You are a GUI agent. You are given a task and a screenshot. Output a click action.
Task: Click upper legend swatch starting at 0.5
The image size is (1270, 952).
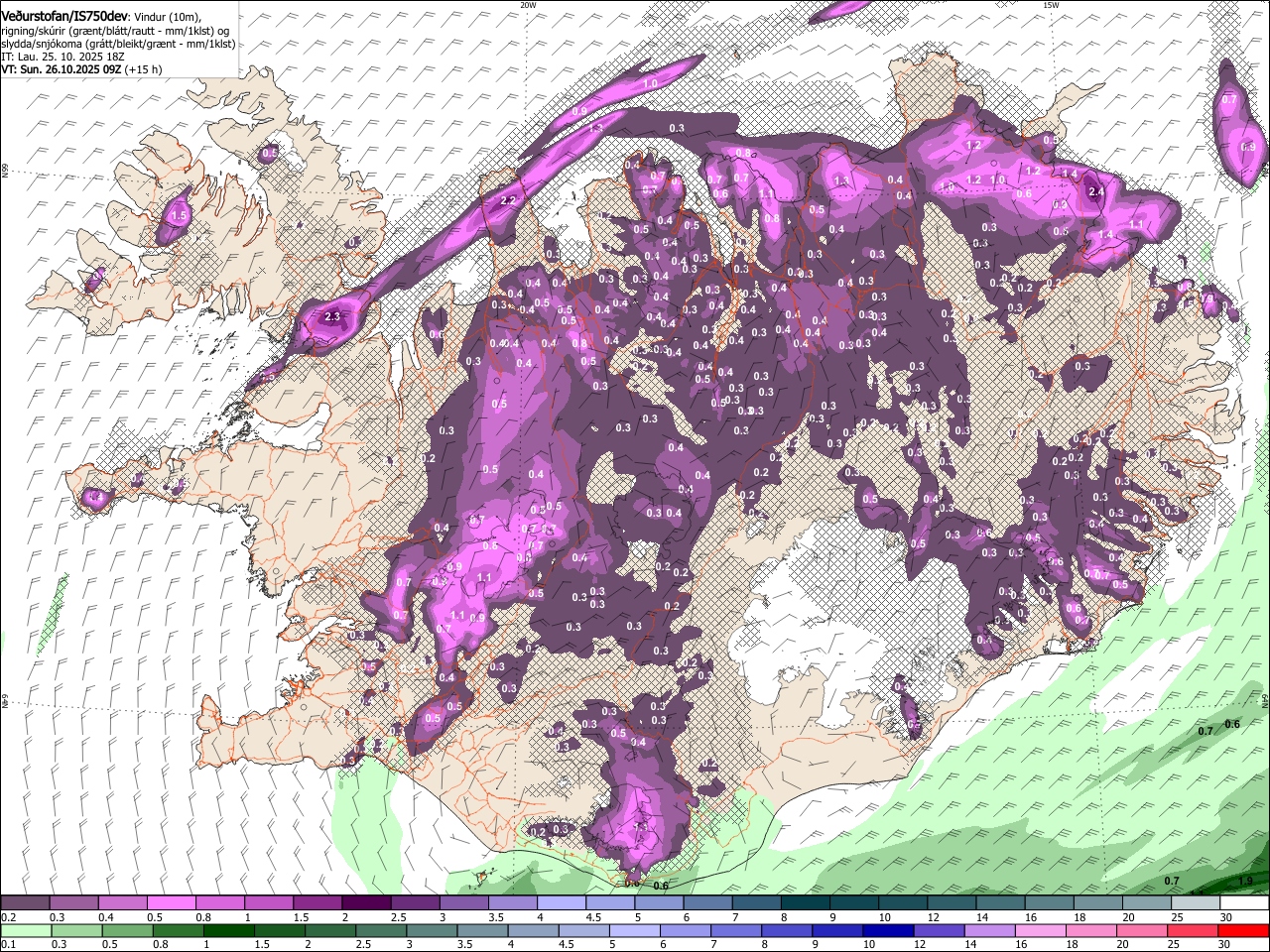[171, 903]
